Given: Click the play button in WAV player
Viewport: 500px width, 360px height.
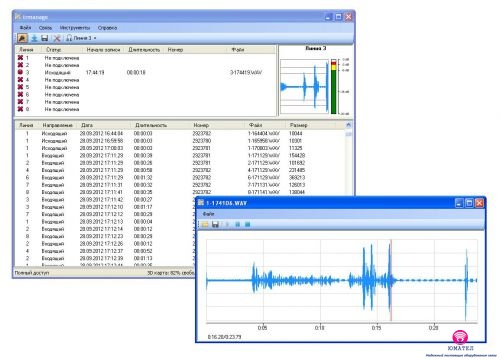Looking at the screenshot, I should click(227, 224).
